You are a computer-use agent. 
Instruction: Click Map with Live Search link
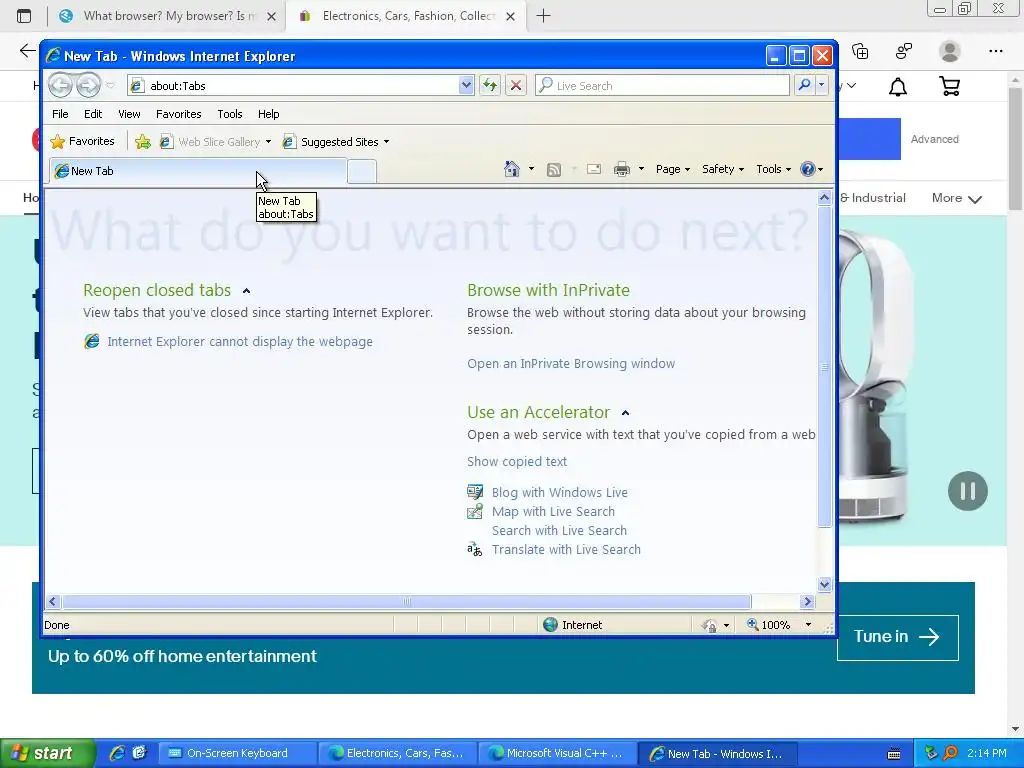[553, 511]
